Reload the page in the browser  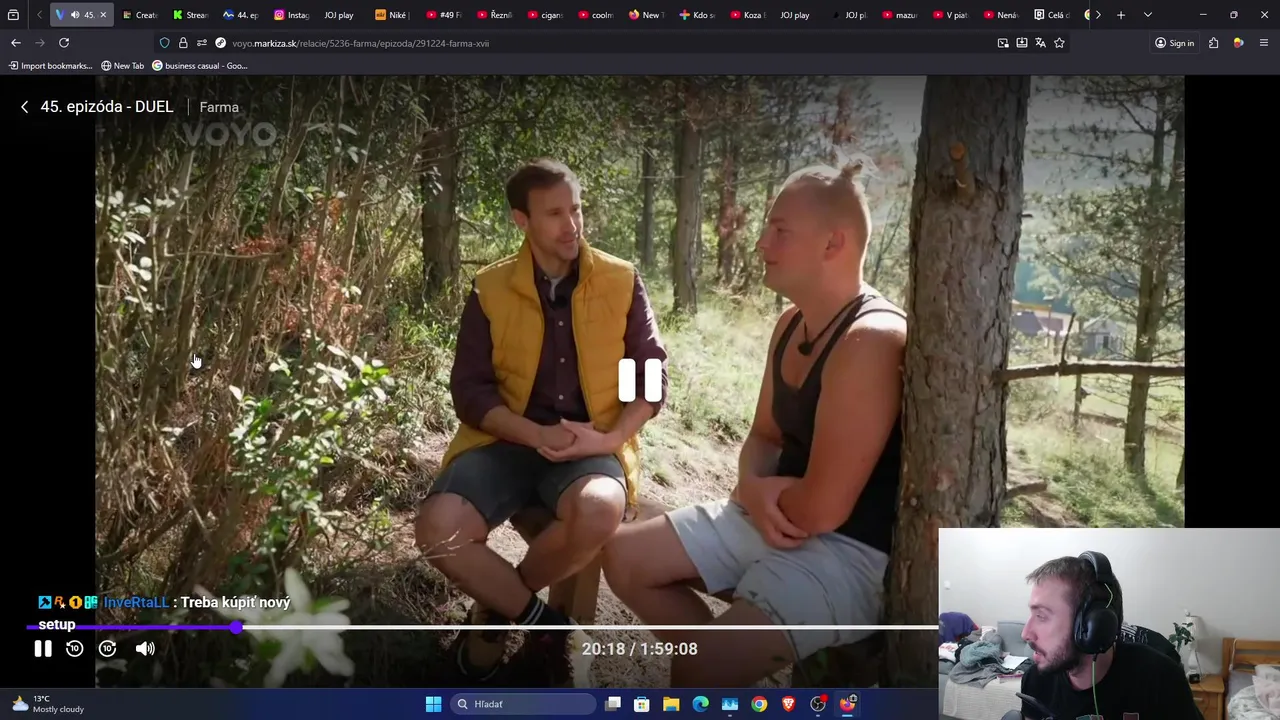pos(64,43)
